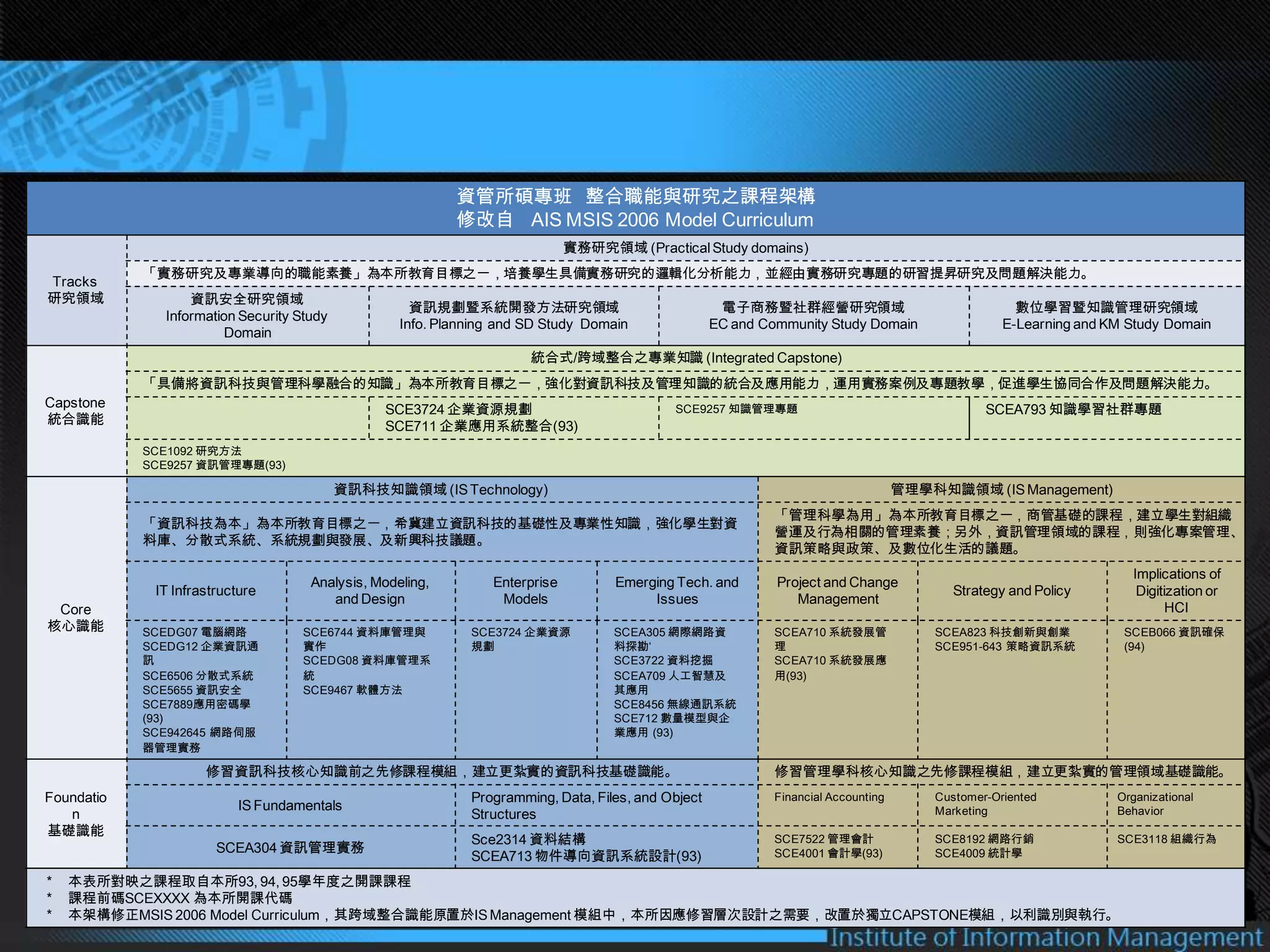The height and width of the screenshot is (952, 1270).
Task: Click SCEA713 物件導向資訊系統設計(93)
Action: tap(586, 856)
